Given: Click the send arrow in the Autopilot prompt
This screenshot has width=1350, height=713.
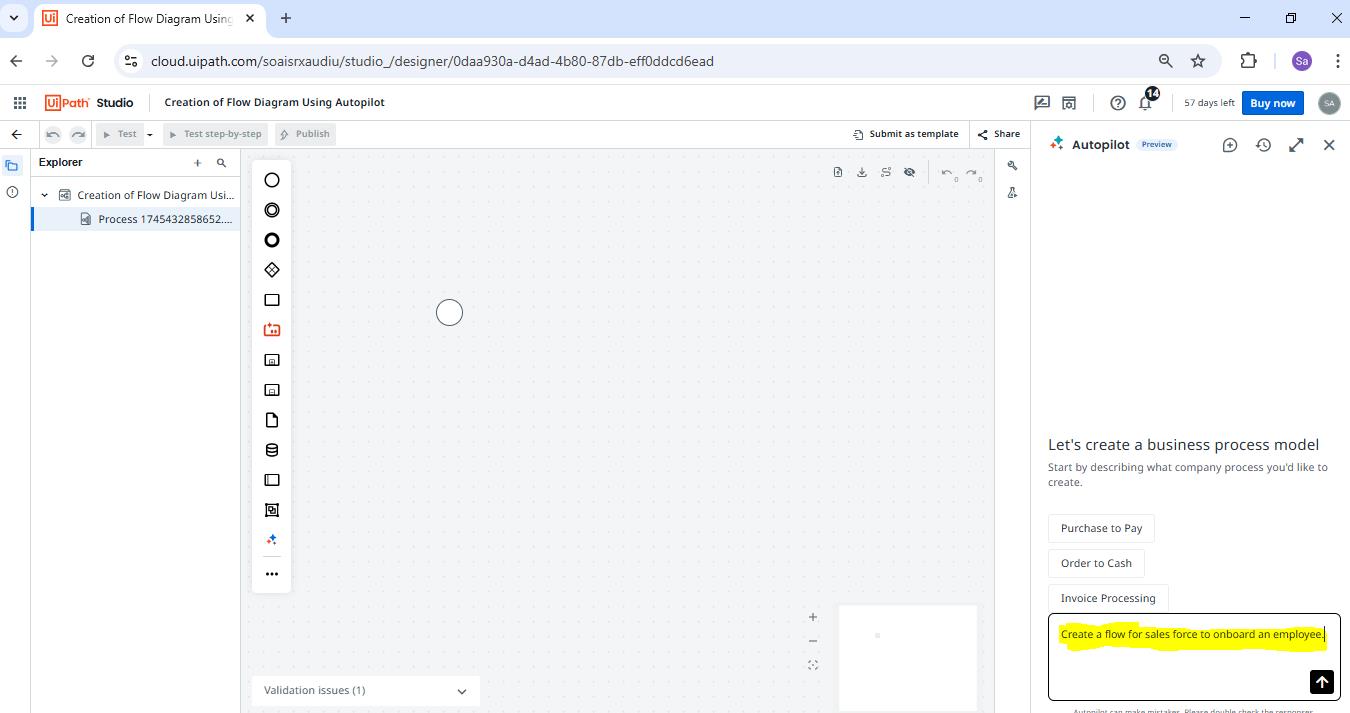Looking at the screenshot, I should click(1321, 681).
